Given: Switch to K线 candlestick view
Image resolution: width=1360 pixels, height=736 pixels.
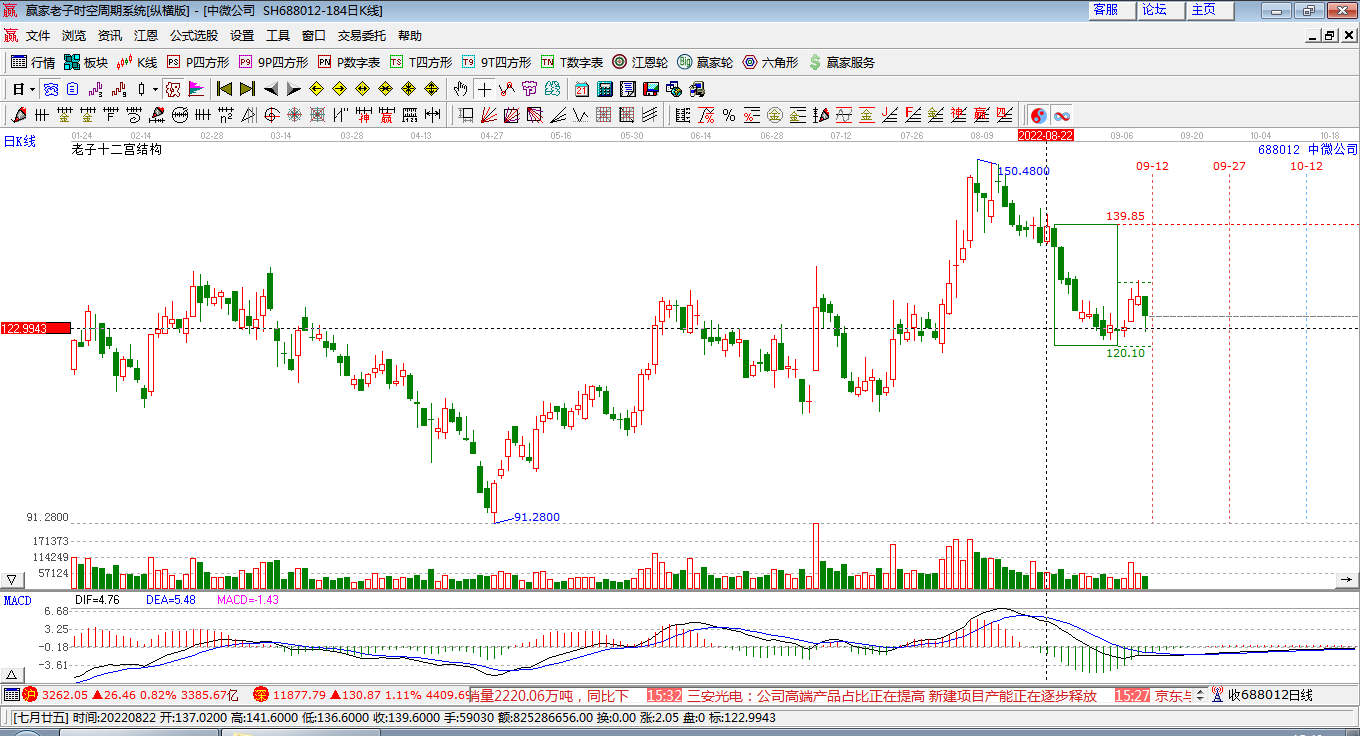Looking at the screenshot, I should pos(137,62).
